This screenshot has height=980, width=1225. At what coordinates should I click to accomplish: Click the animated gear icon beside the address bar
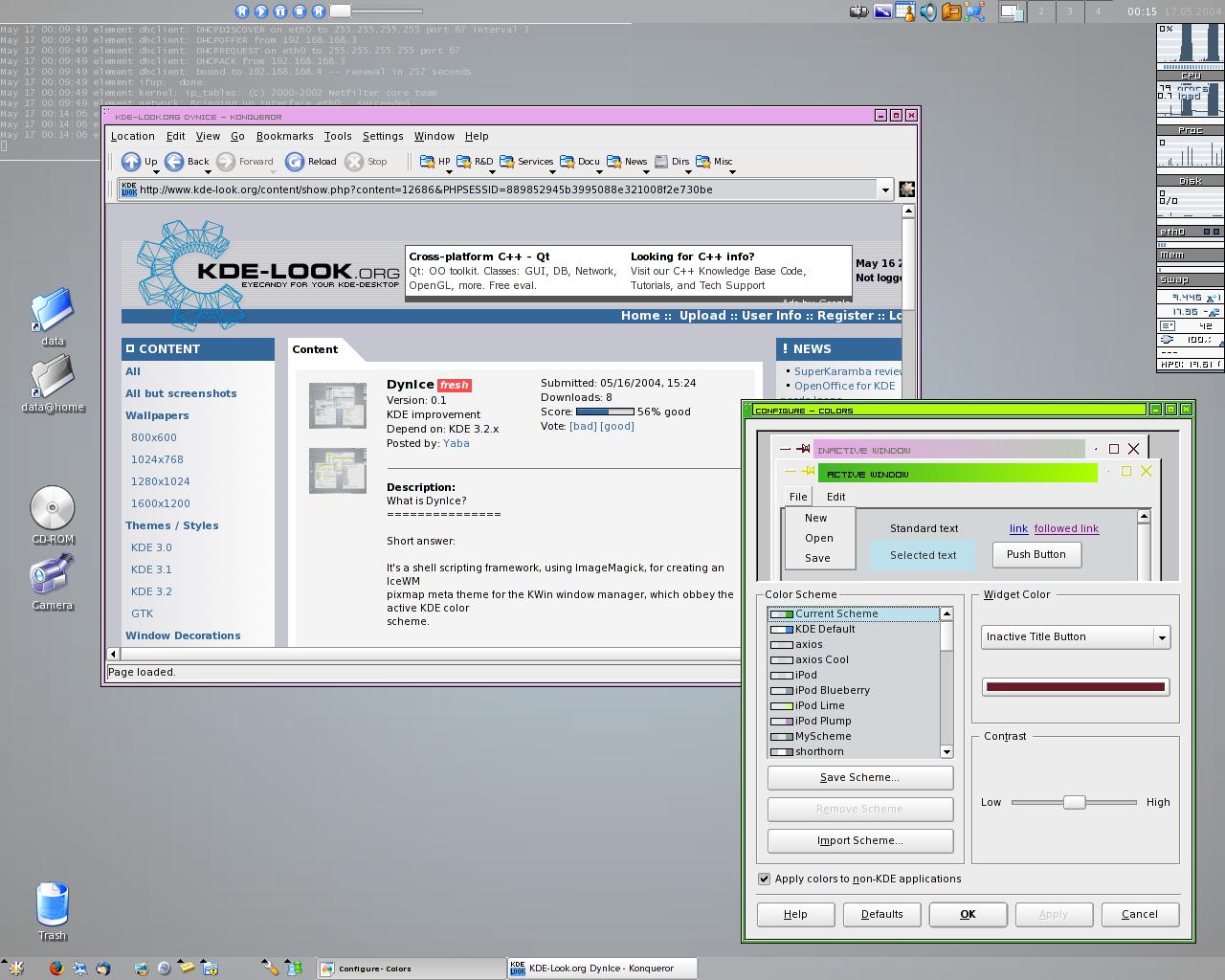pyautogui.click(x=906, y=189)
